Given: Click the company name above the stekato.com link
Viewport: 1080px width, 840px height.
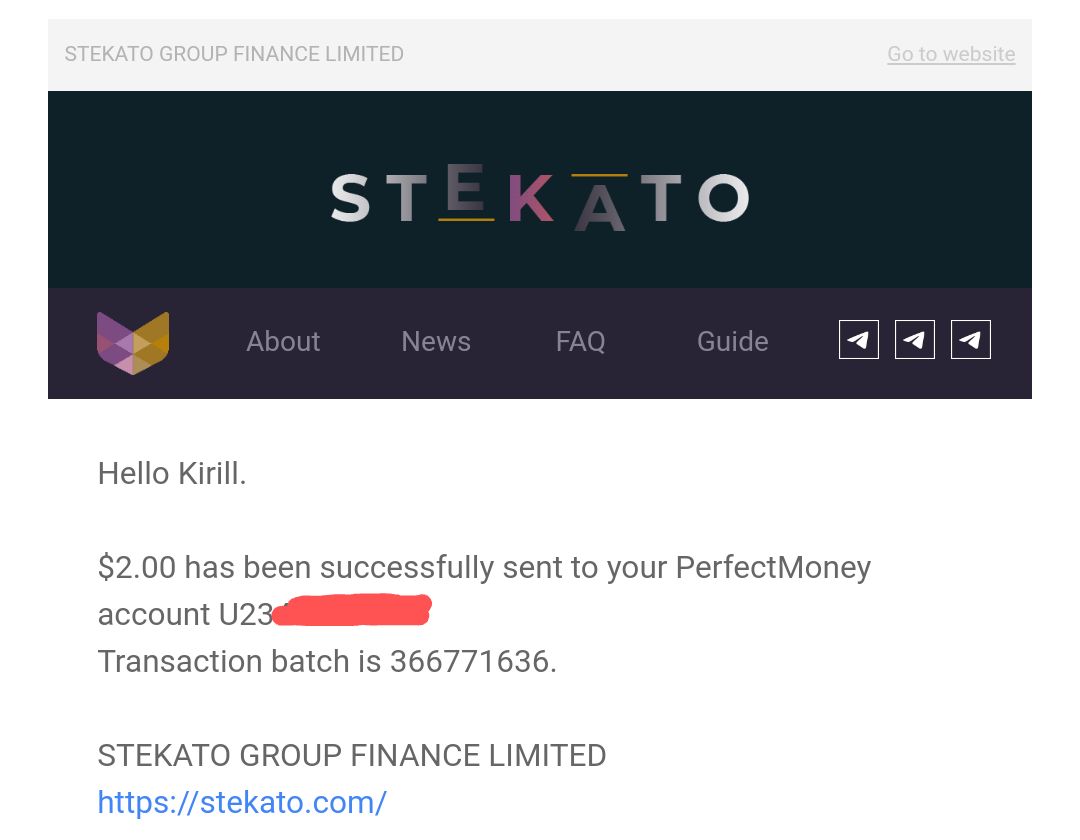Looking at the screenshot, I should pyautogui.click(x=352, y=755).
